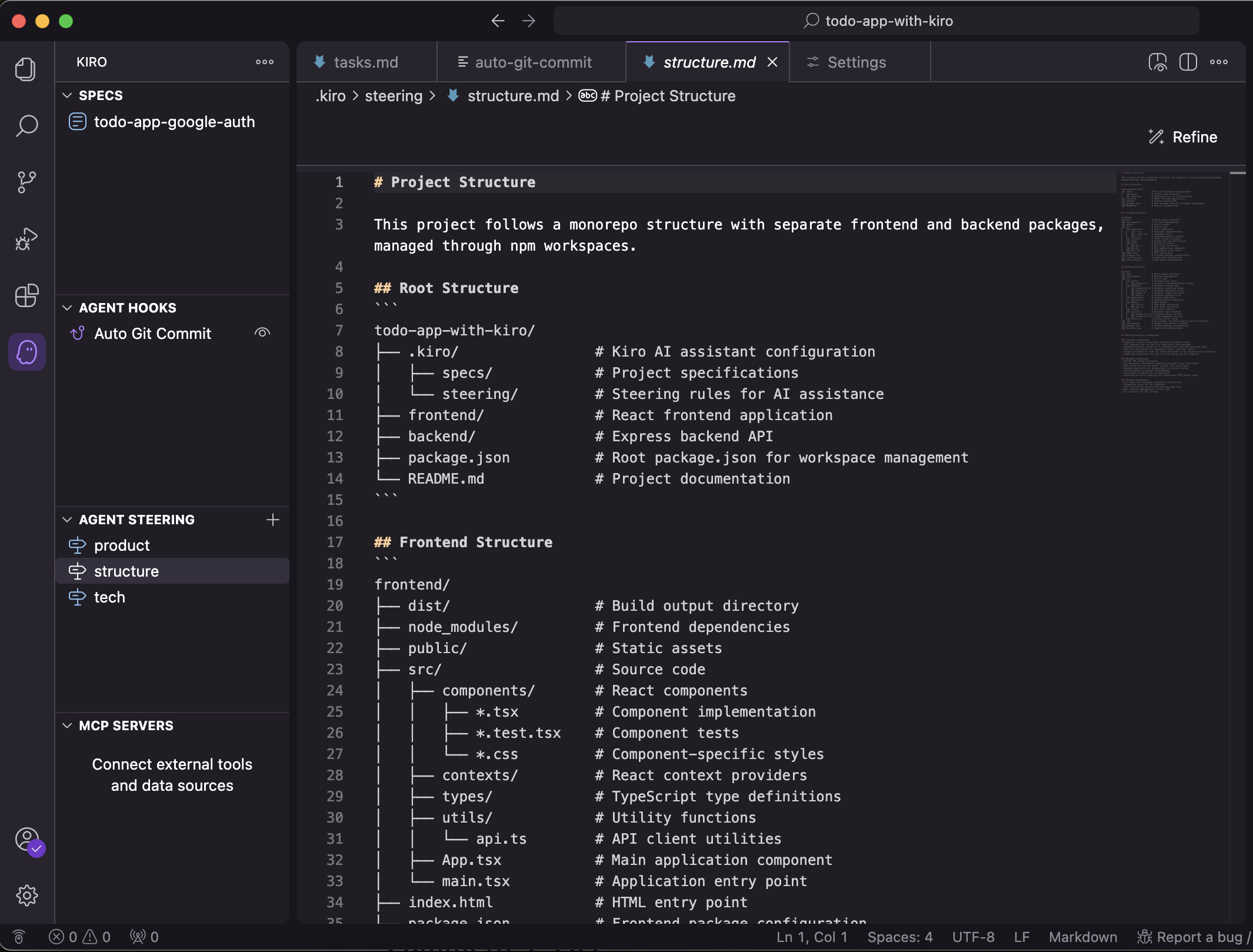
Task: Click the remote connection status bar icon
Action: pyautogui.click(x=19, y=937)
